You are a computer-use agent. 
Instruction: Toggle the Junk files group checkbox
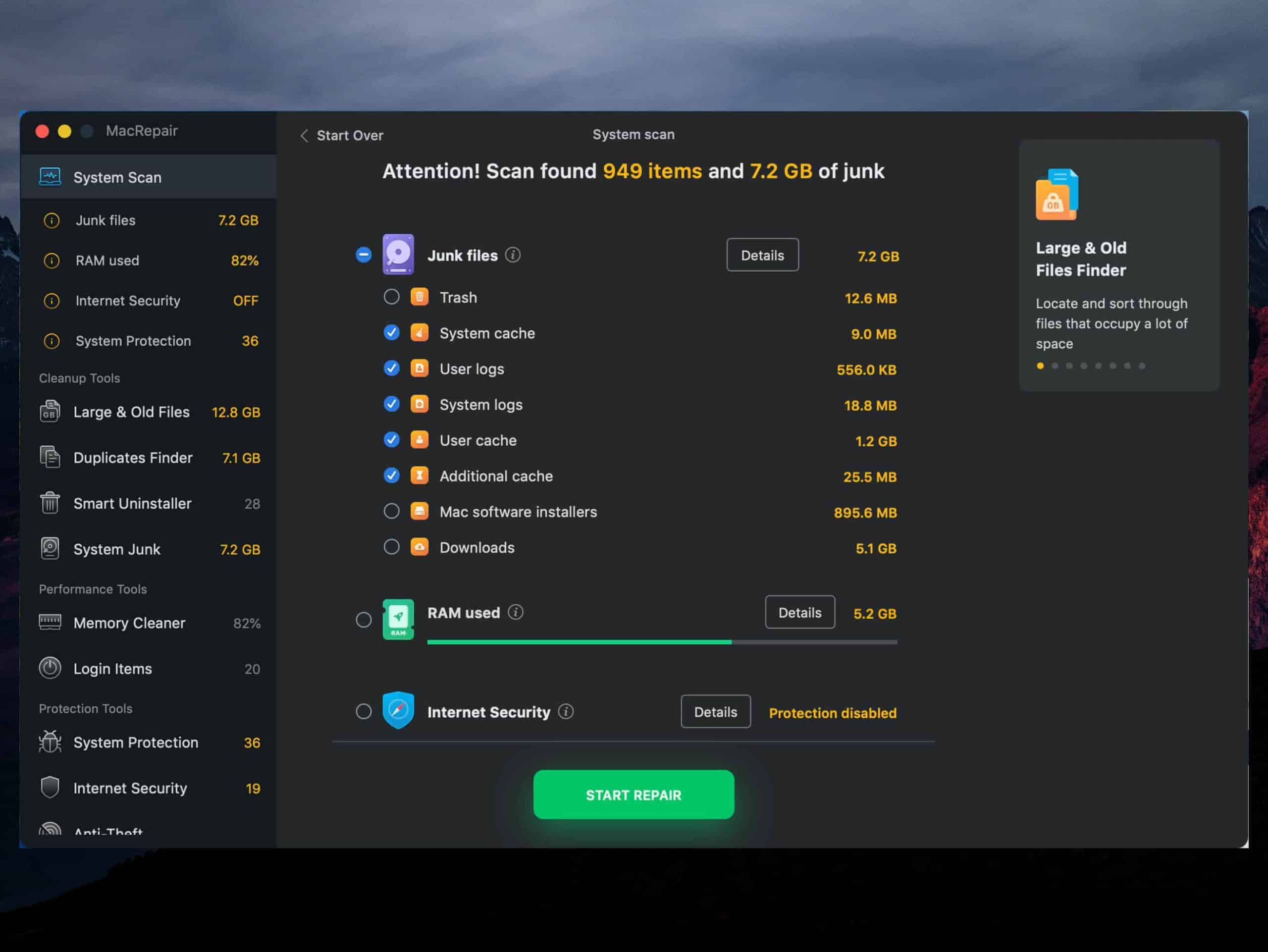(x=364, y=255)
